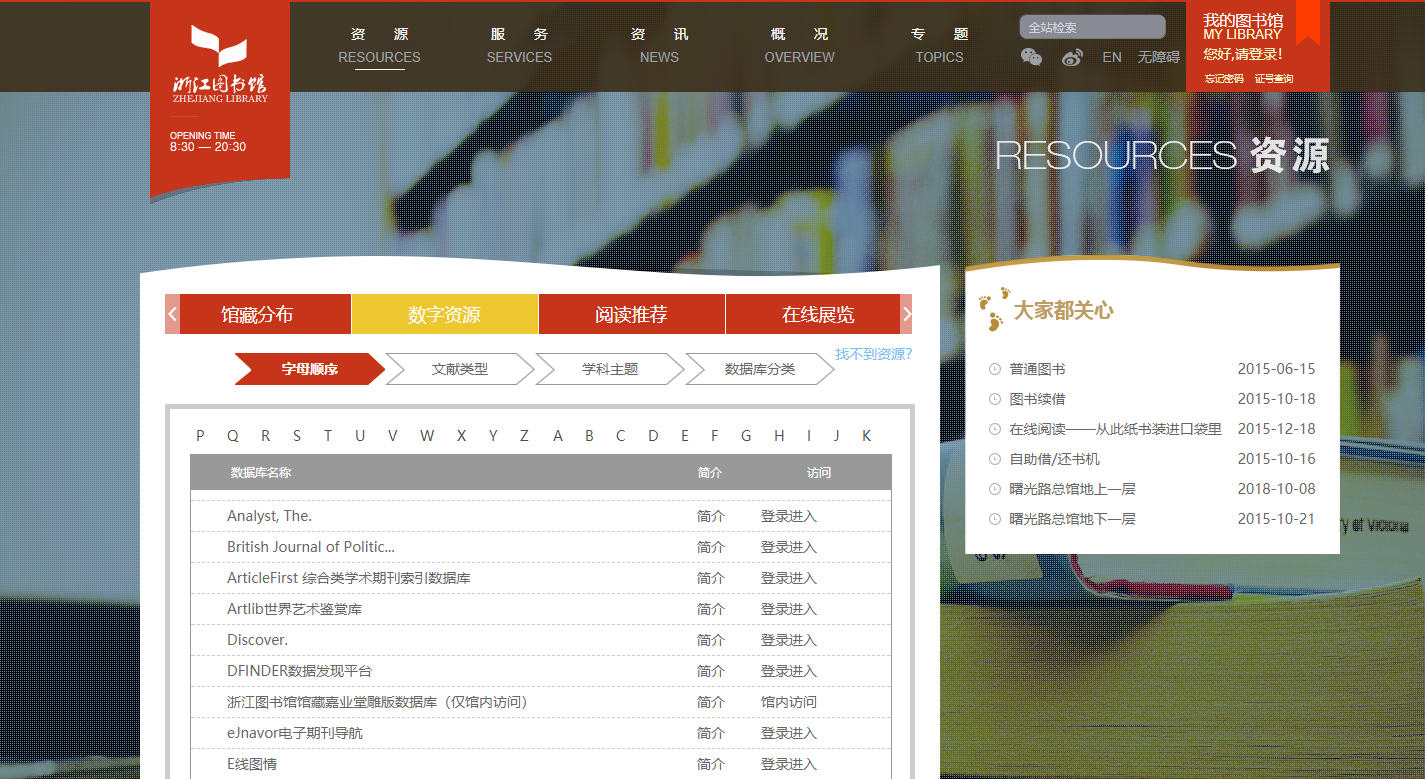The height and width of the screenshot is (779, 1425).
Task: Open eJnavor电子期刊导航 entry
Action: [295, 733]
